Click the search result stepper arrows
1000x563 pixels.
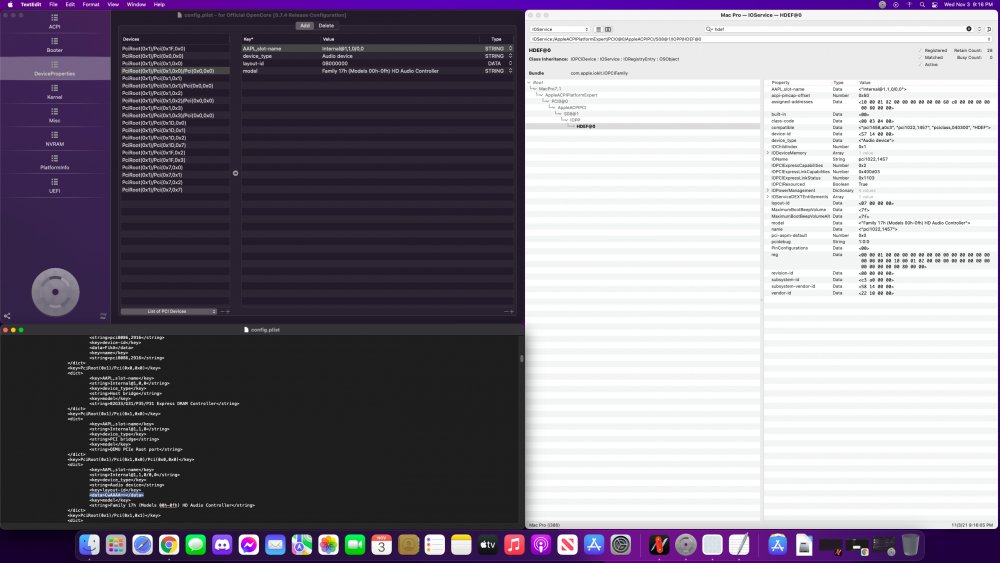[x=980, y=29]
